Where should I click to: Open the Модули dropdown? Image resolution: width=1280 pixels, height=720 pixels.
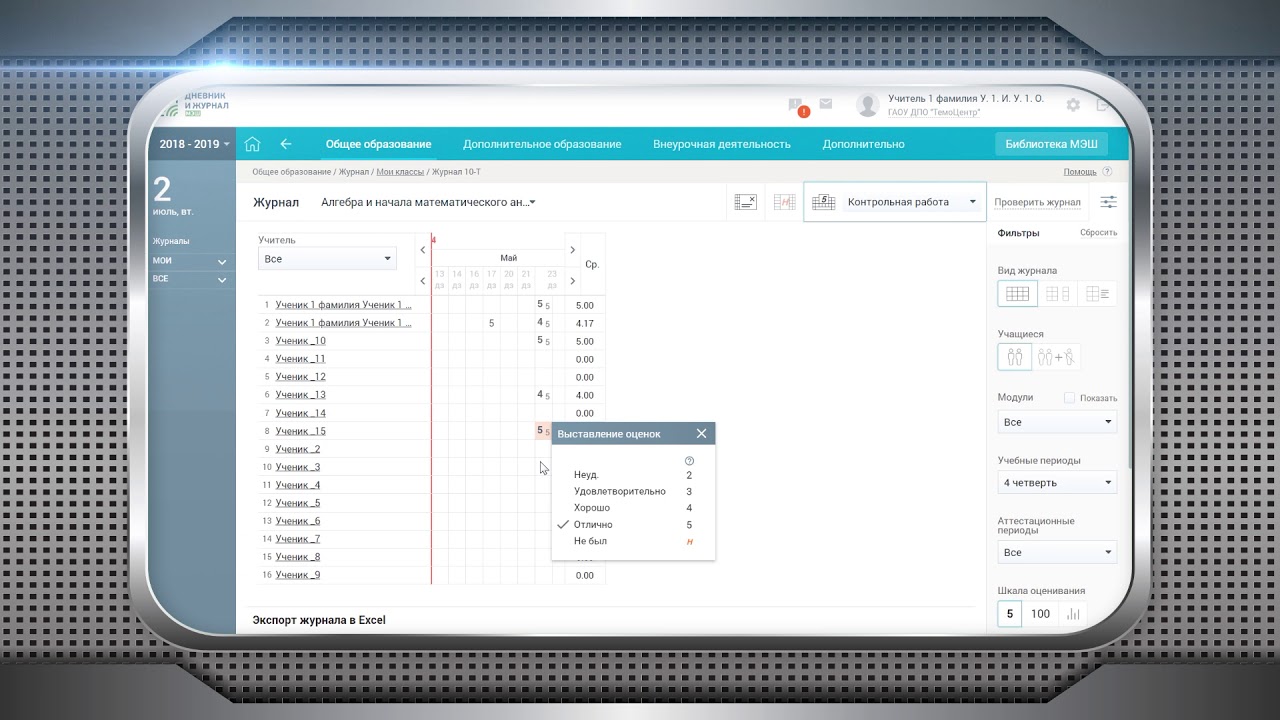(x=1057, y=422)
